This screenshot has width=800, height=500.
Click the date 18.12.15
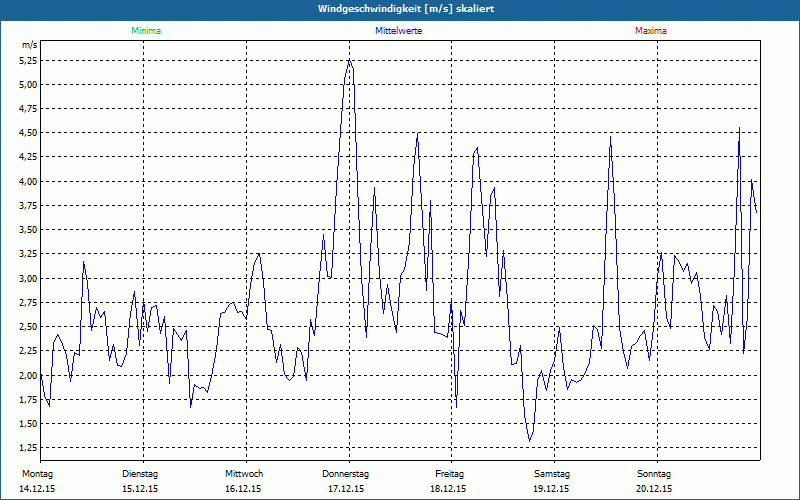point(448,489)
